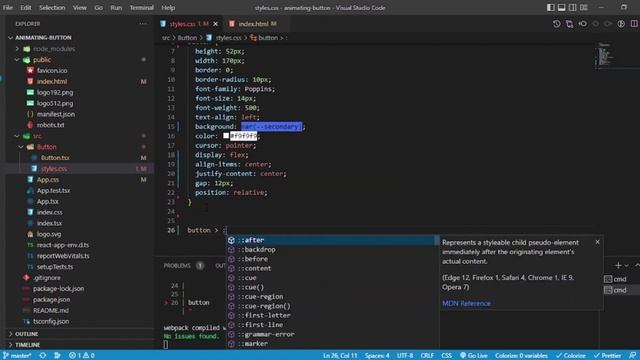The width and height of the screenshot is (640, 360).
Task: Open reportWebVitals.ts file
Action: (63, 256)
